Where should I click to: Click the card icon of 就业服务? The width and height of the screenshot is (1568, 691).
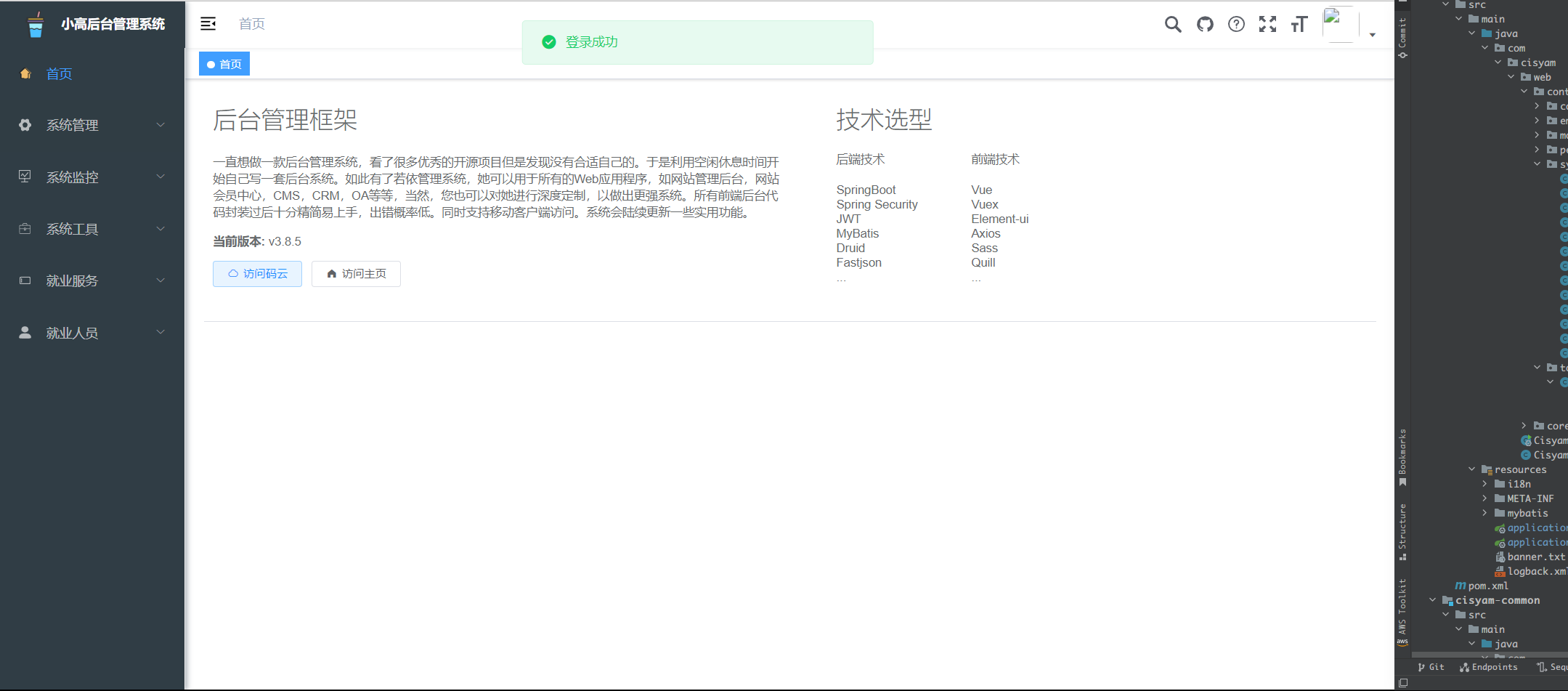pyautogui.click(x=25, y=280)
